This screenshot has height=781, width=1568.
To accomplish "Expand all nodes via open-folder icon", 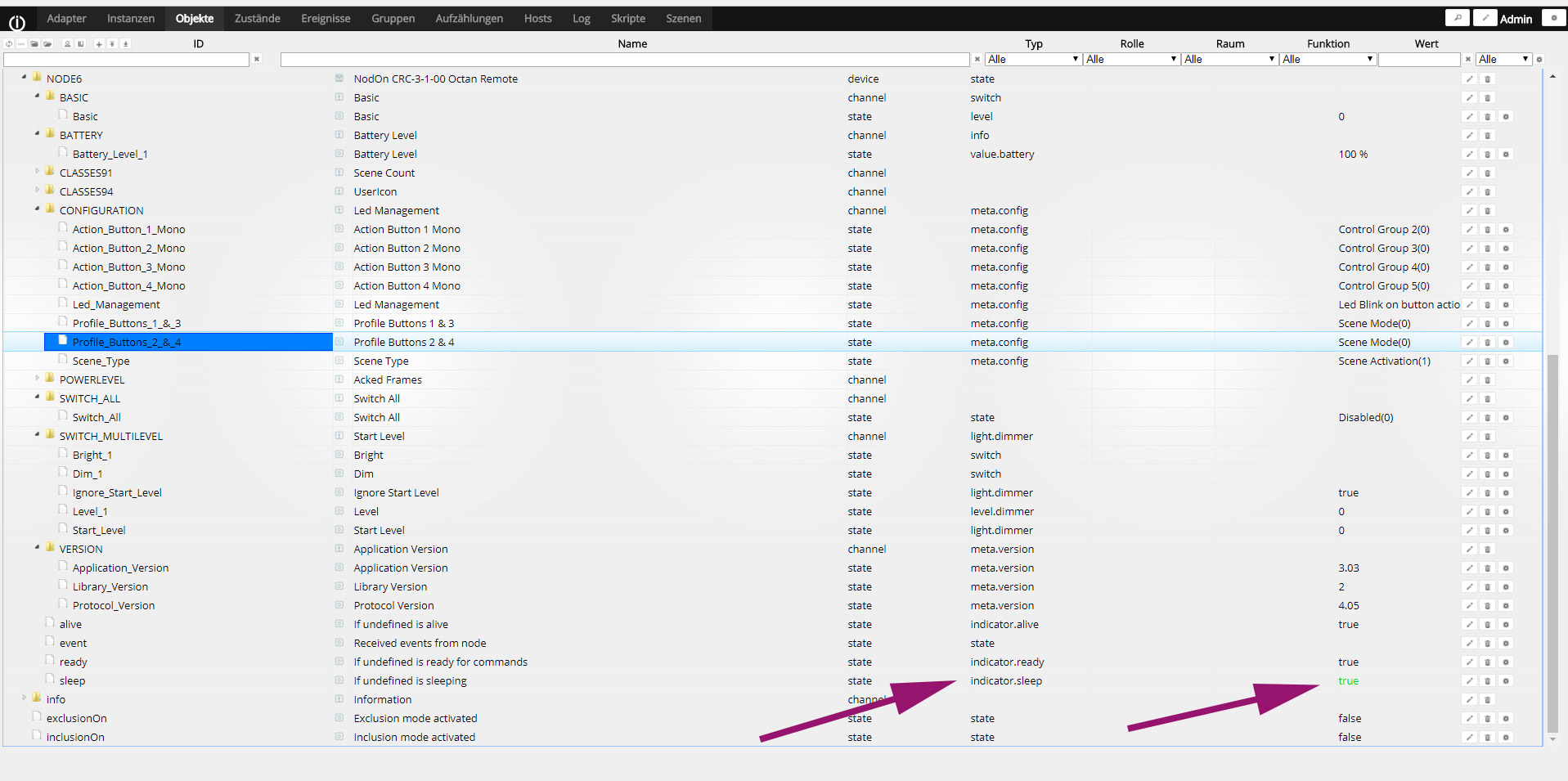I will (47, 44).
